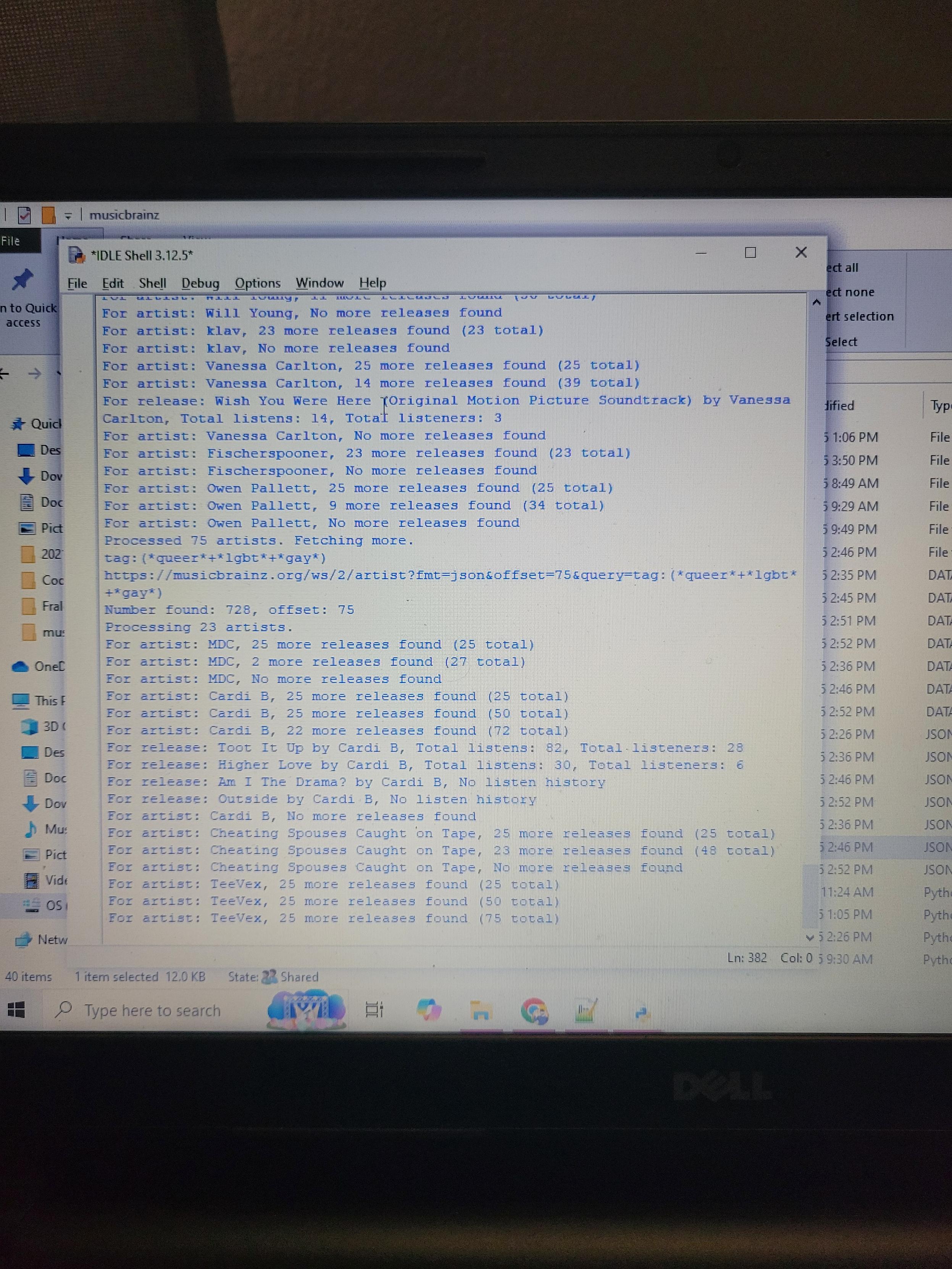
Task: Open the Help menu in IDLE
Action: pyautogui.click(x=373, y=283)
